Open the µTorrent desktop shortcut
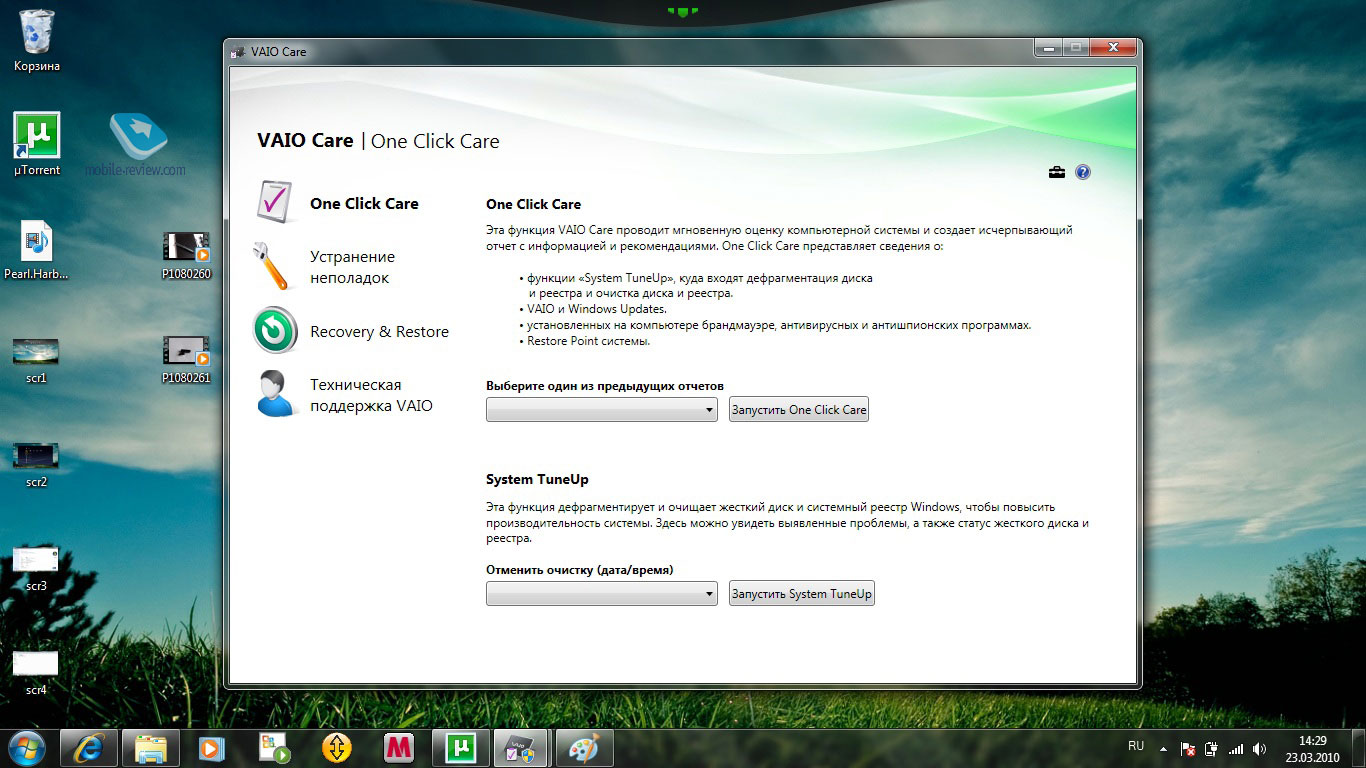 pos(37,144)
